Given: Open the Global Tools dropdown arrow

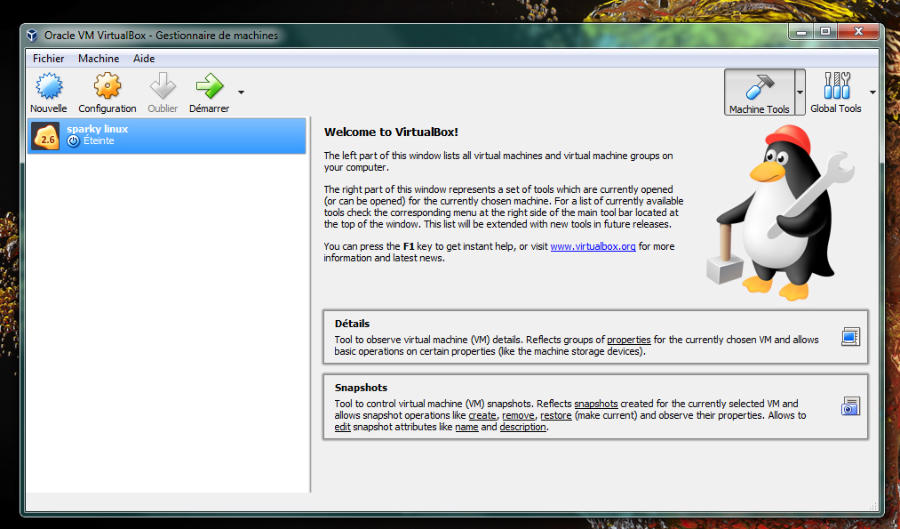Looking at the screenshot, I should click(x=872, y=92).
